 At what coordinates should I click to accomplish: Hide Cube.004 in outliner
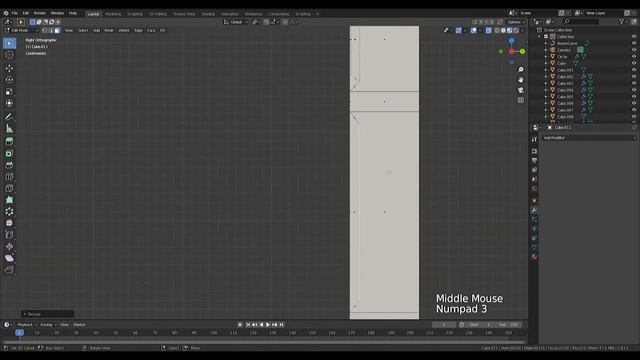click(x=634, y=90)
